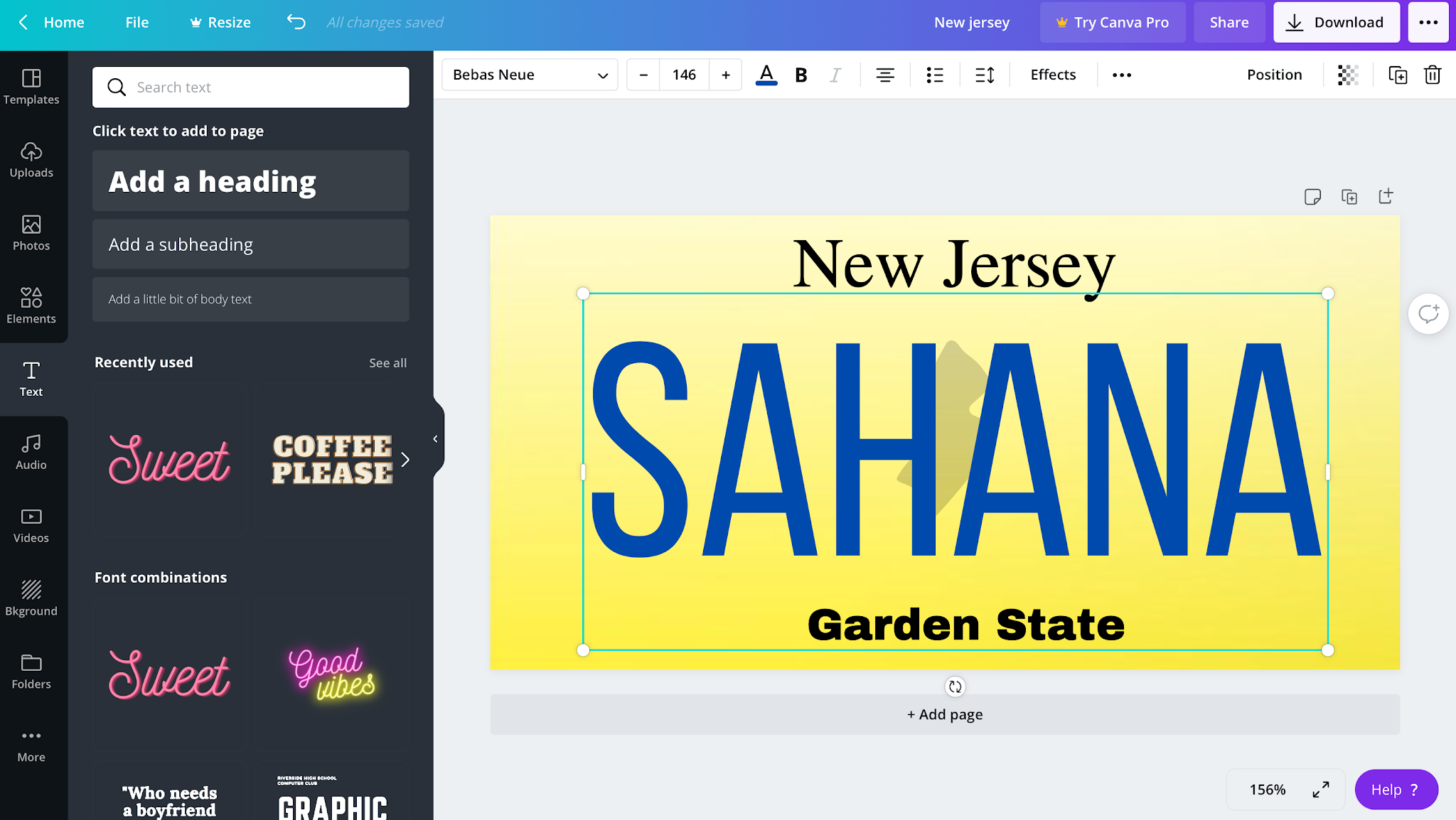Open the text color picker
The height and width of the screenshot is (820, 1456).
click(x=766, y=75)
